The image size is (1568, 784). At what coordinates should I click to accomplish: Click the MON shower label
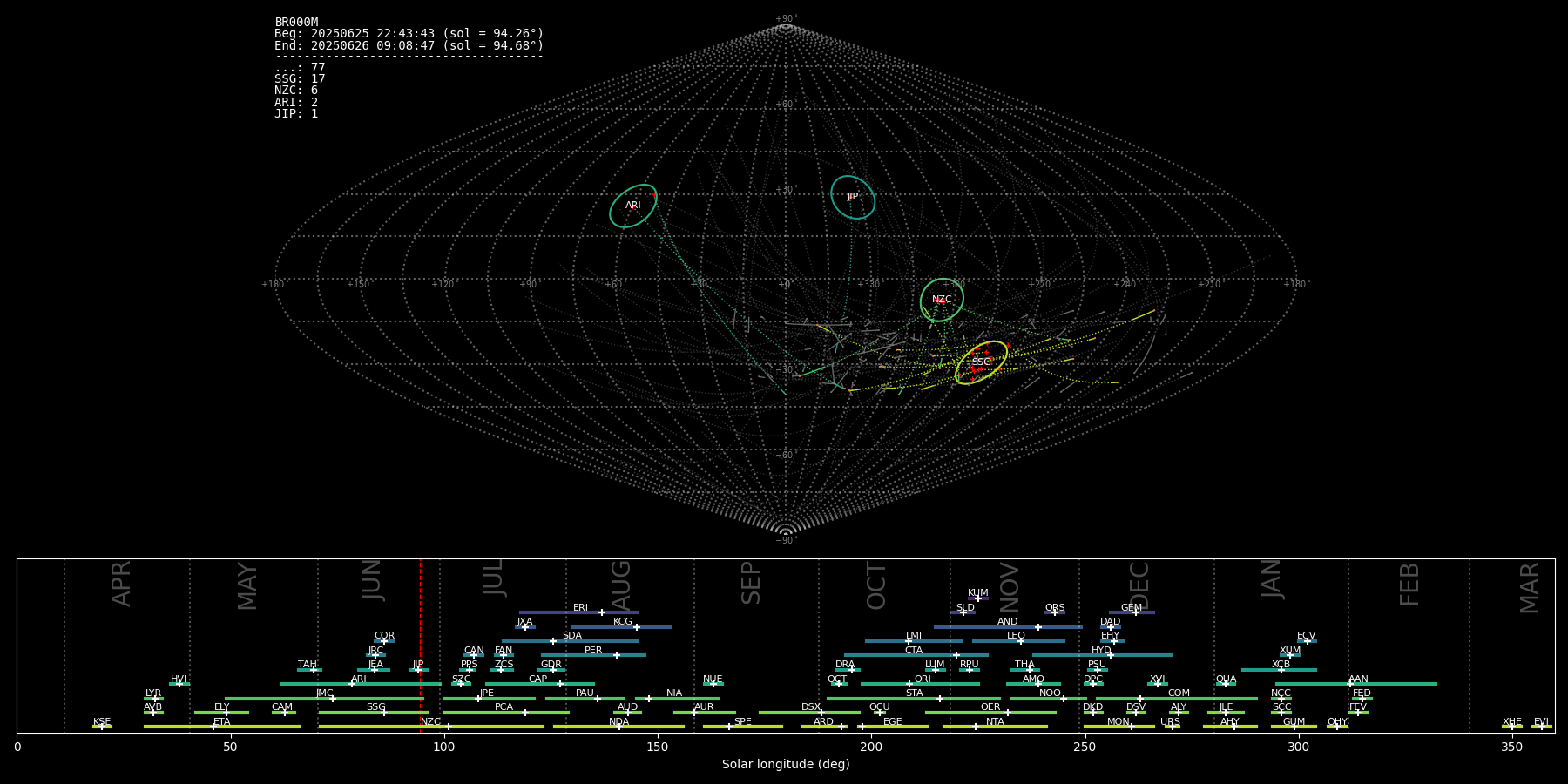tap(1119, 722)
